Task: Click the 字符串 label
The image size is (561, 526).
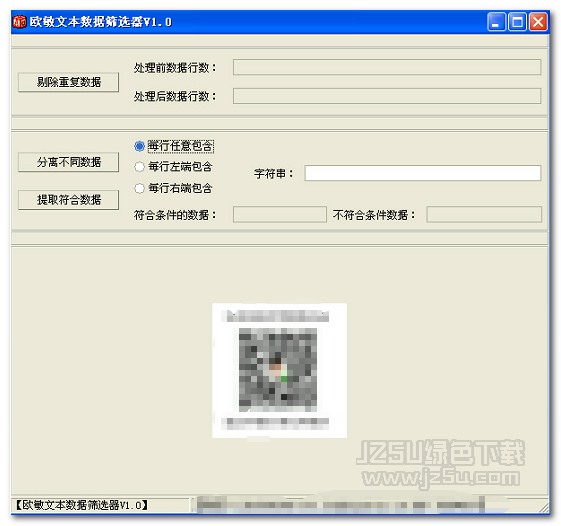Action: [273, 174]
